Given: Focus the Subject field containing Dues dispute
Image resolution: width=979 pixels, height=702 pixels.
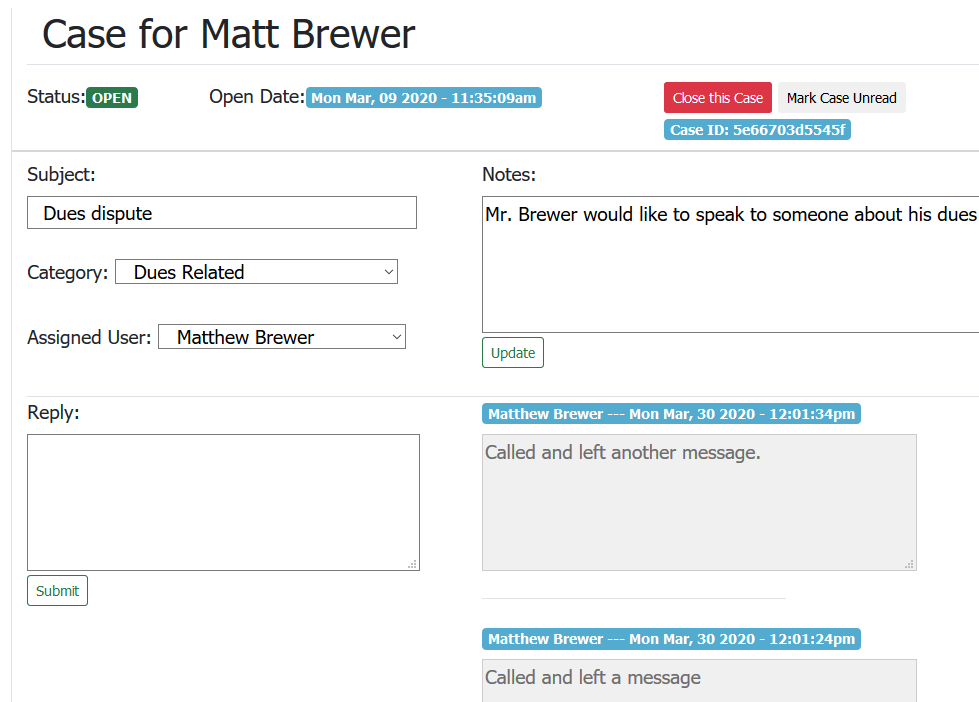Looking at the screenshot, I should 221,213.
